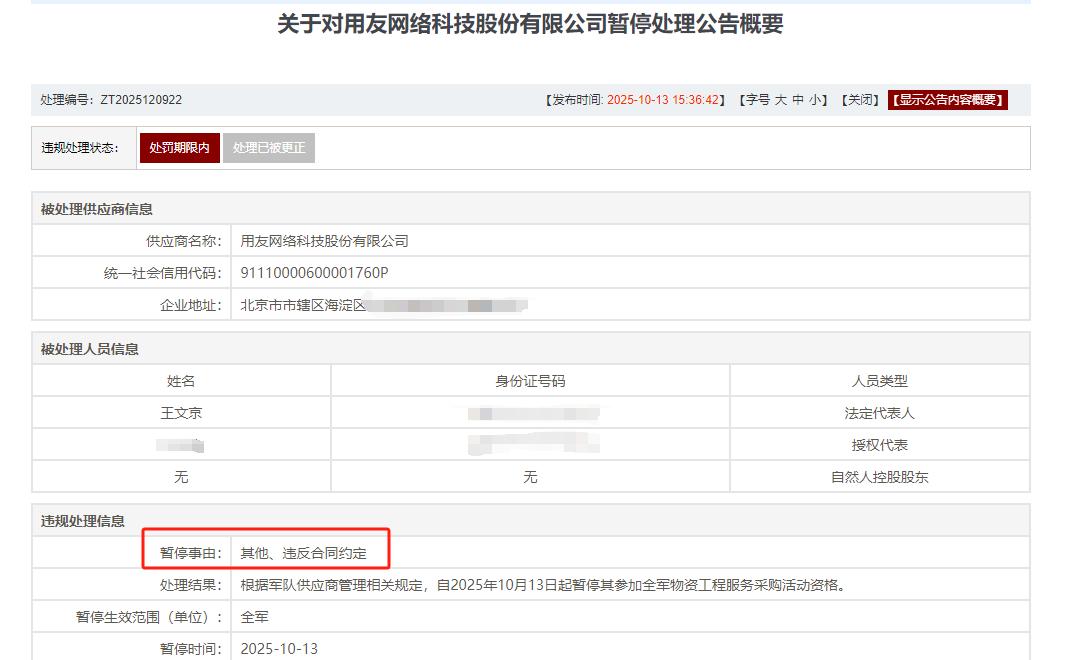Click the 暂停生效范围（单位） label
1066x660 pixels.
(149, 617)
